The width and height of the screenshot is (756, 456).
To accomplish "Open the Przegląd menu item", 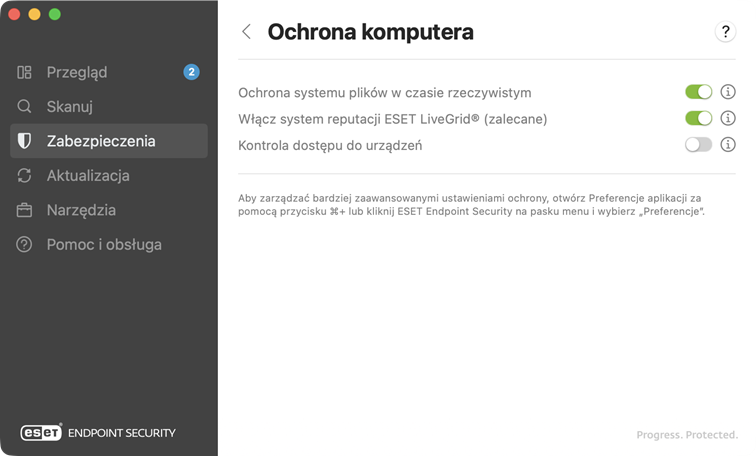I will 77,72.
